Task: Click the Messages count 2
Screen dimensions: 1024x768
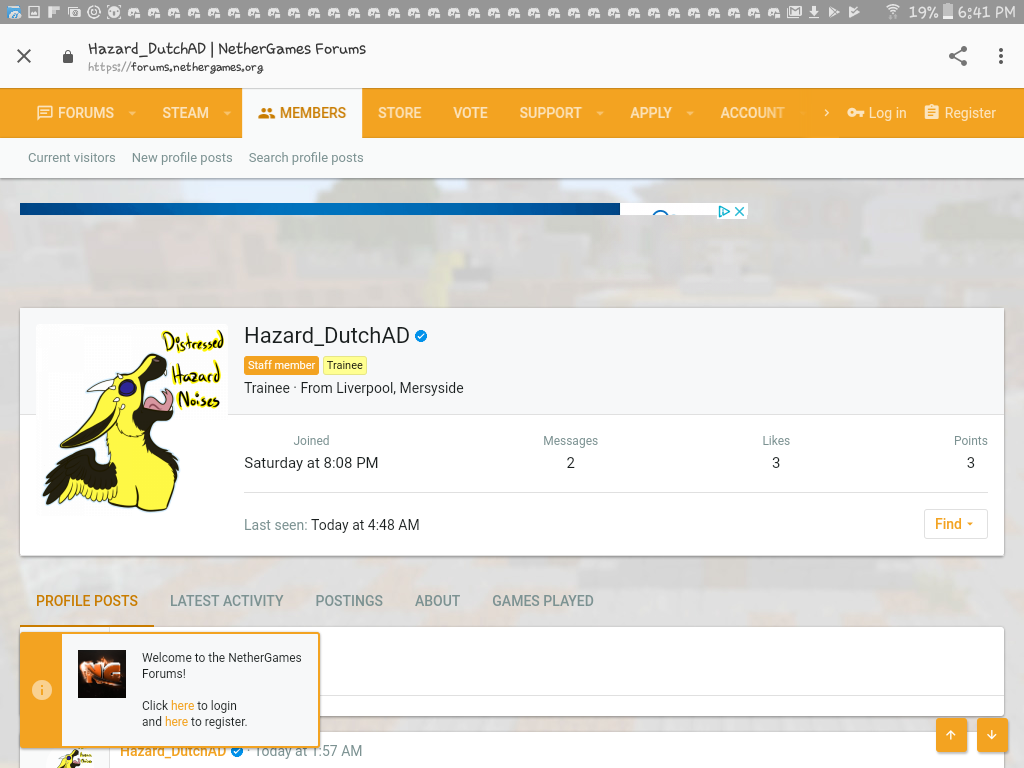Action: [571, 463]
